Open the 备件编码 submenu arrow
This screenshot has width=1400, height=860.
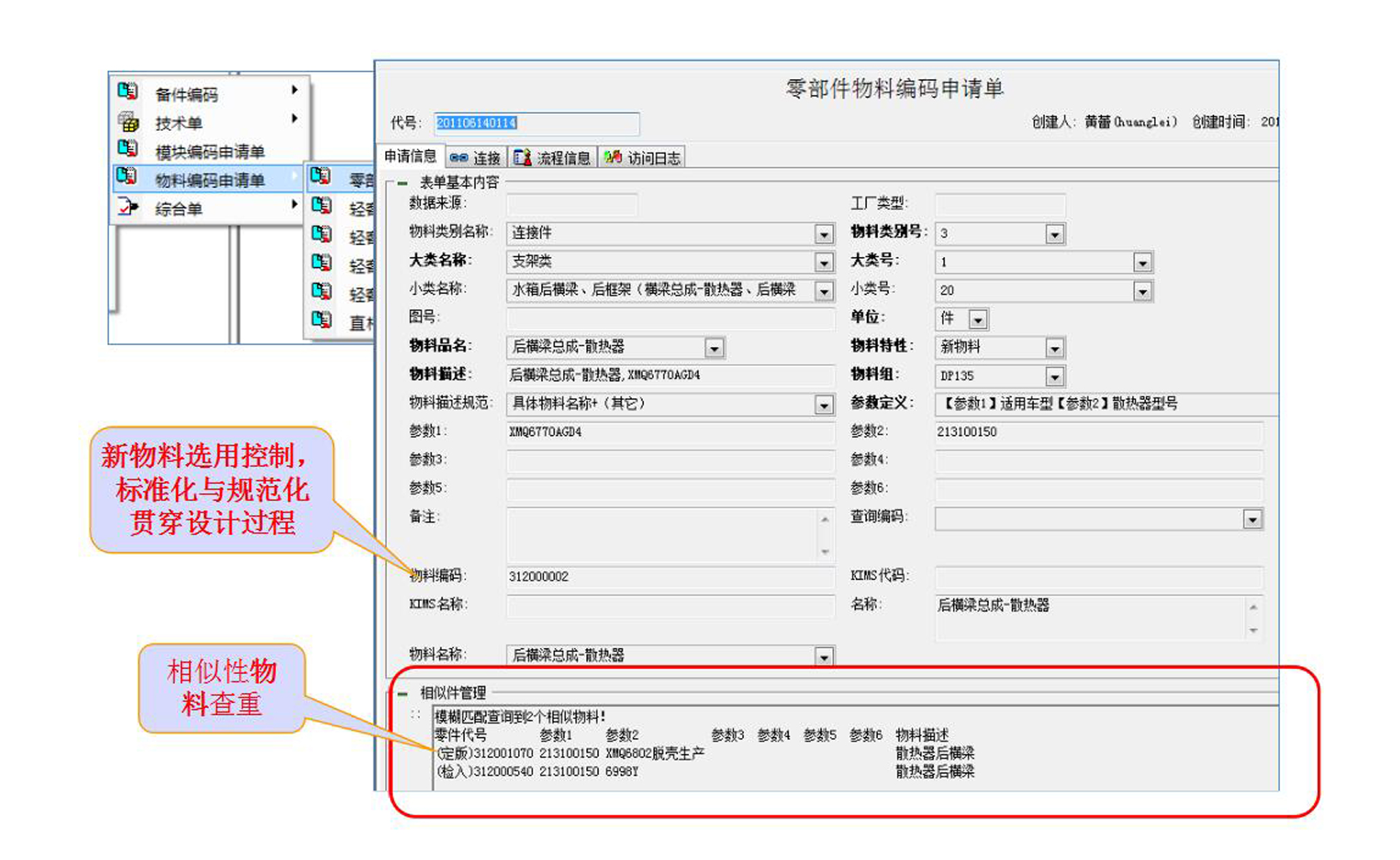[x=294, y=90]
